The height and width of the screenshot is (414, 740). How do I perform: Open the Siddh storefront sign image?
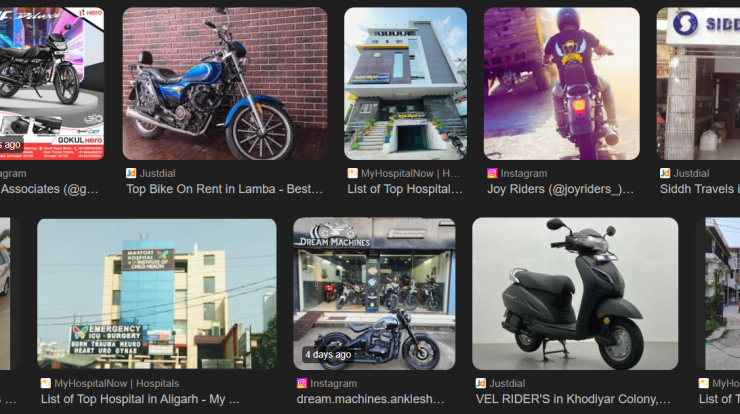point(698,84)
